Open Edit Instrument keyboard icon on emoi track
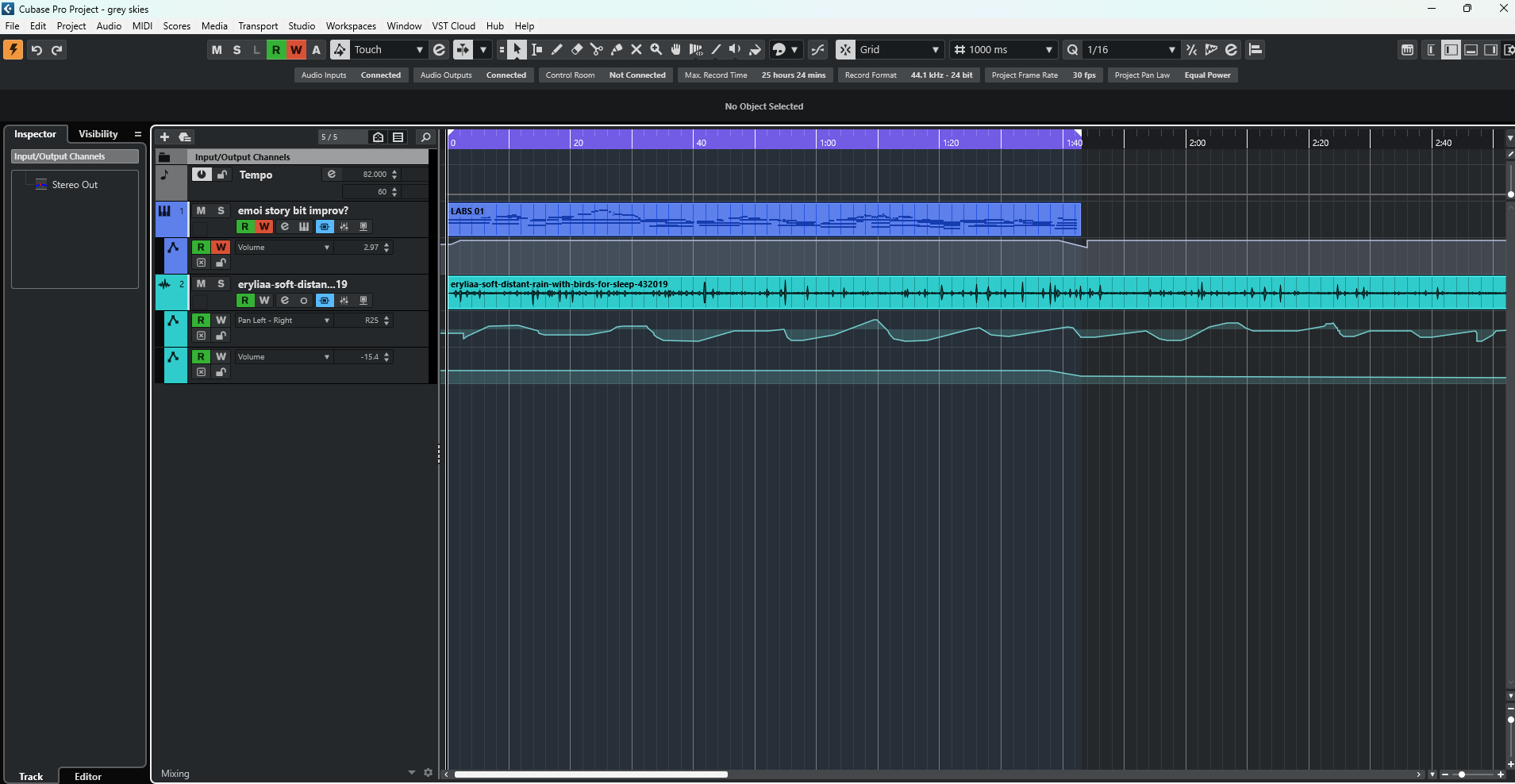 click(x=304, y=227)
